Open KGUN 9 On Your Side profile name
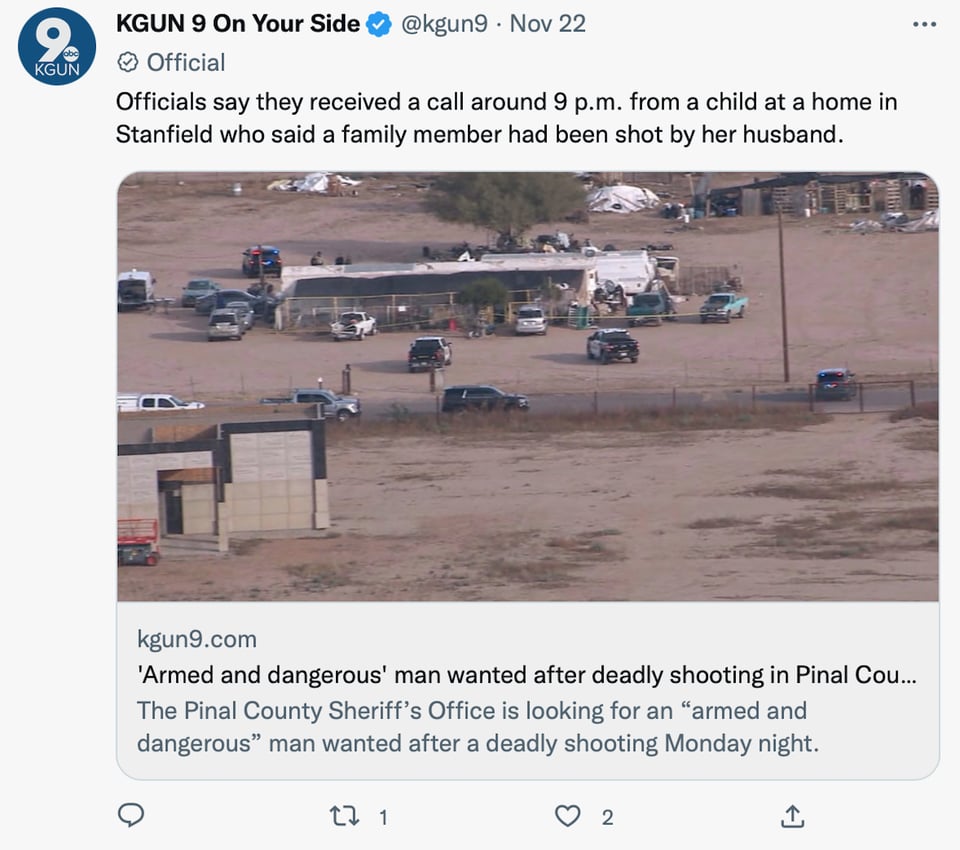This screenshot has height=850, width=960. pyautogui.click(x=238, y=24)
